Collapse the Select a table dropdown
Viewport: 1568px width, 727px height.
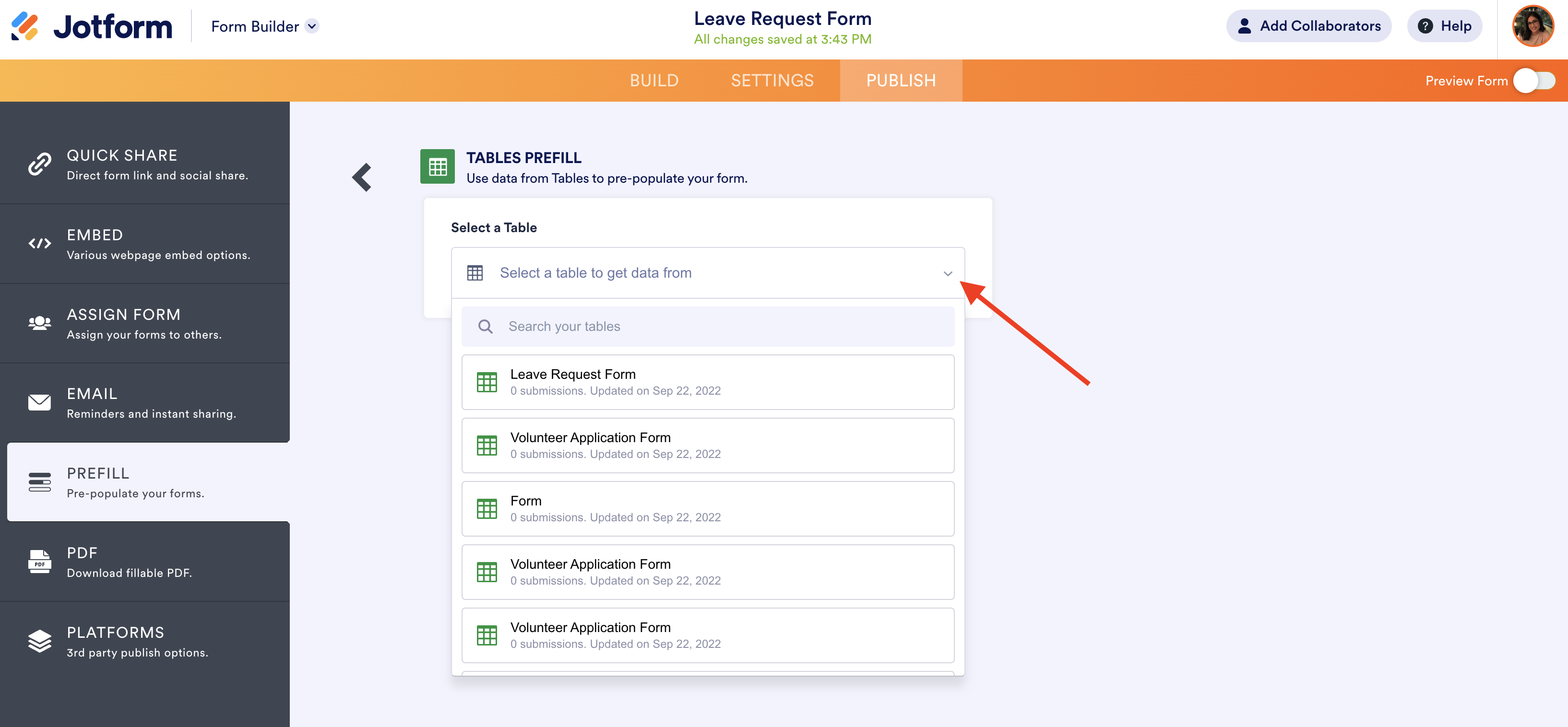point(947,273)
